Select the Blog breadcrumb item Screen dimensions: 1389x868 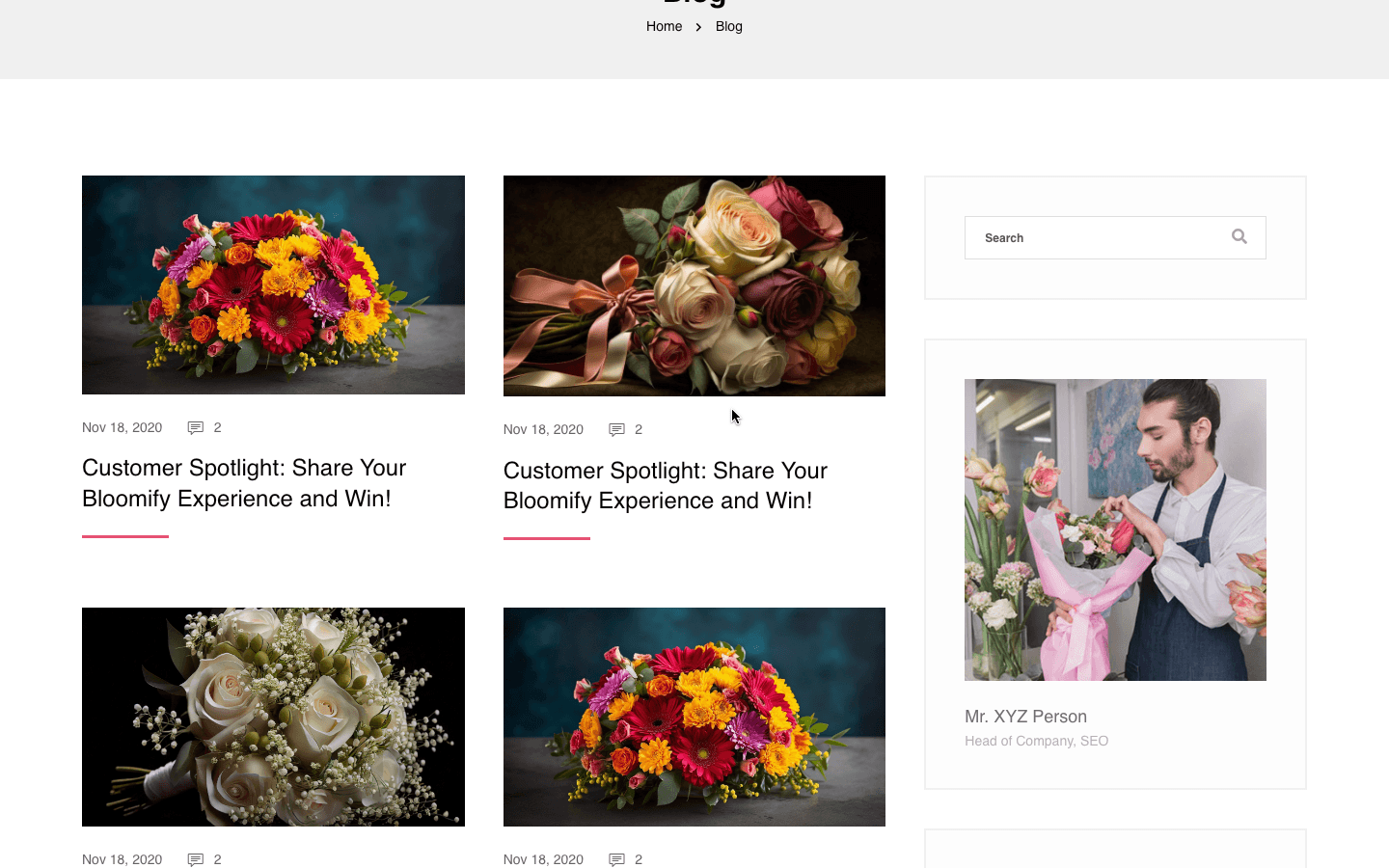[x=729, y=27]
